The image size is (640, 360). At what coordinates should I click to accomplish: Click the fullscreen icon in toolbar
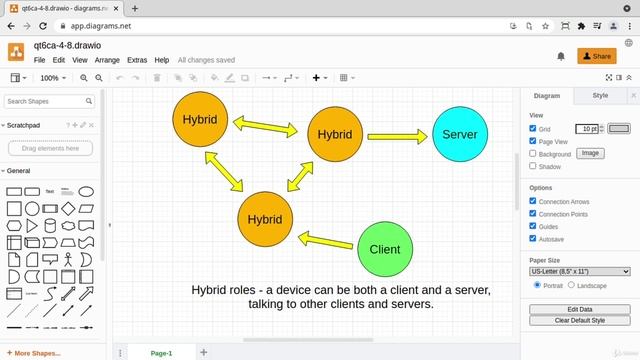click(609, 78)
